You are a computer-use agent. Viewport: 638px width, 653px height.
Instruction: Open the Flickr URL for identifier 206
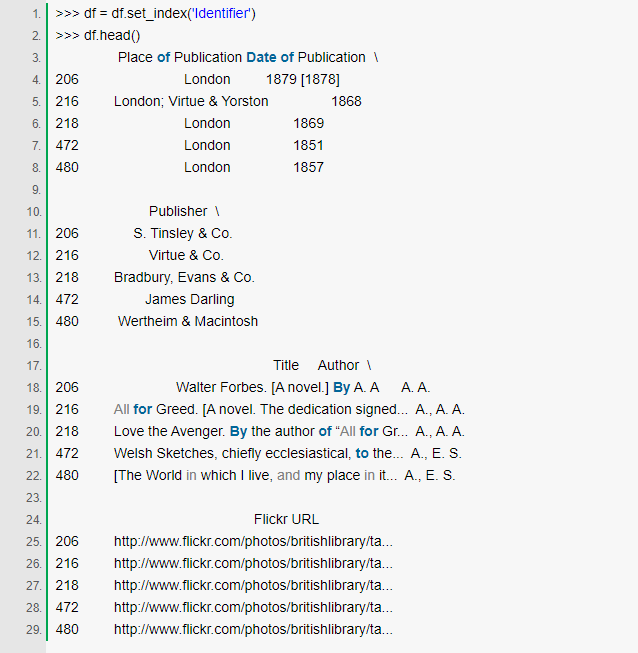tap(253, 541)
